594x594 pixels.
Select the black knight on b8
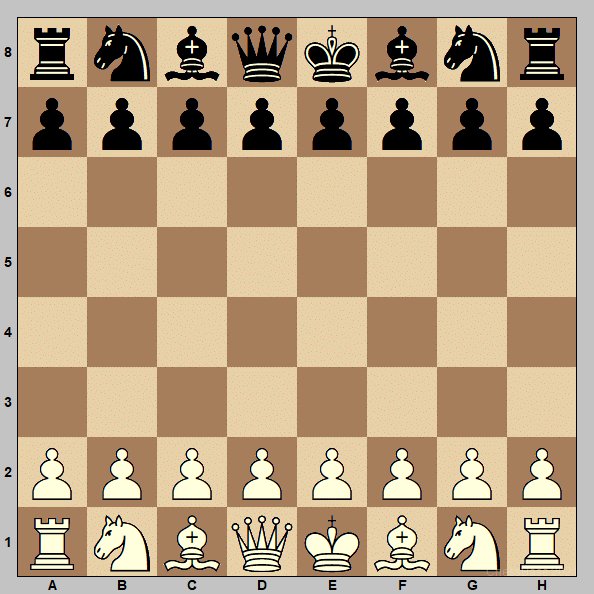click(x=122, y=53)
